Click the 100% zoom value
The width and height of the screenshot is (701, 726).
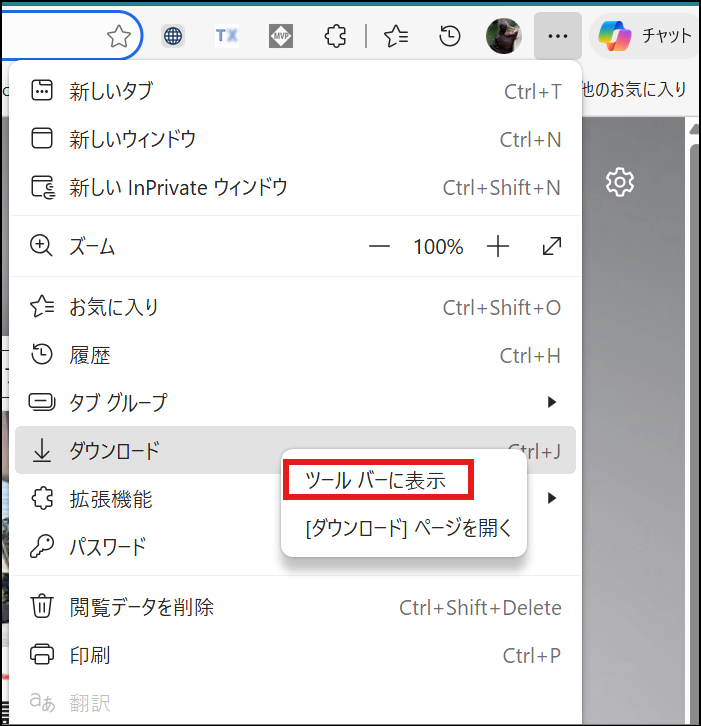(x=438, y=247)
